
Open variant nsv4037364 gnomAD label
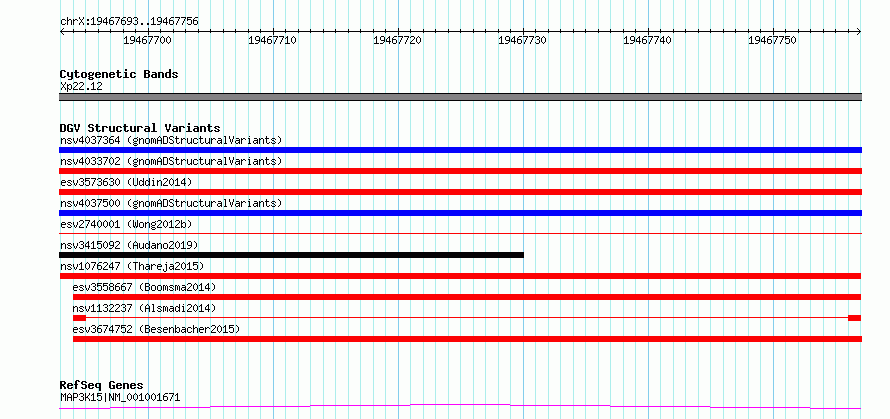pyautogui.click(x=171, y=140)
